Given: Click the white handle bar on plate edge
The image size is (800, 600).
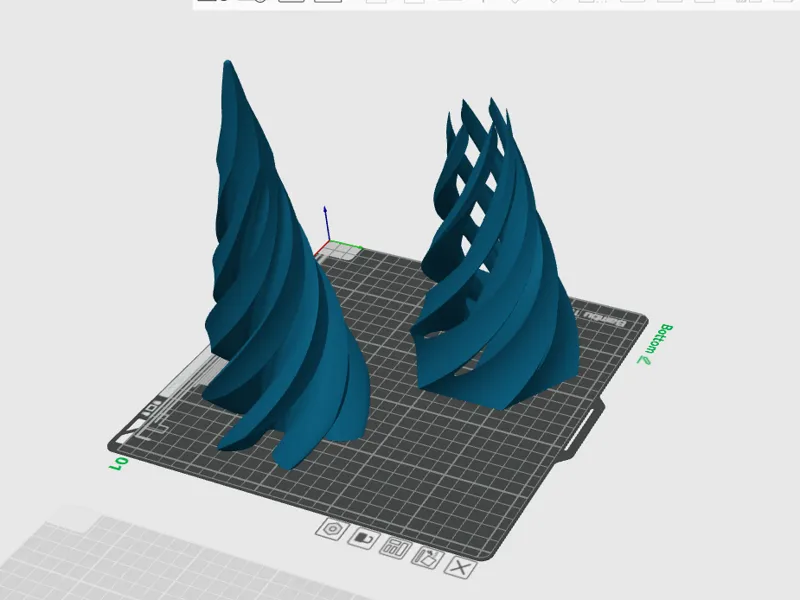Looking at the screenshot, I should click(580, 429).
